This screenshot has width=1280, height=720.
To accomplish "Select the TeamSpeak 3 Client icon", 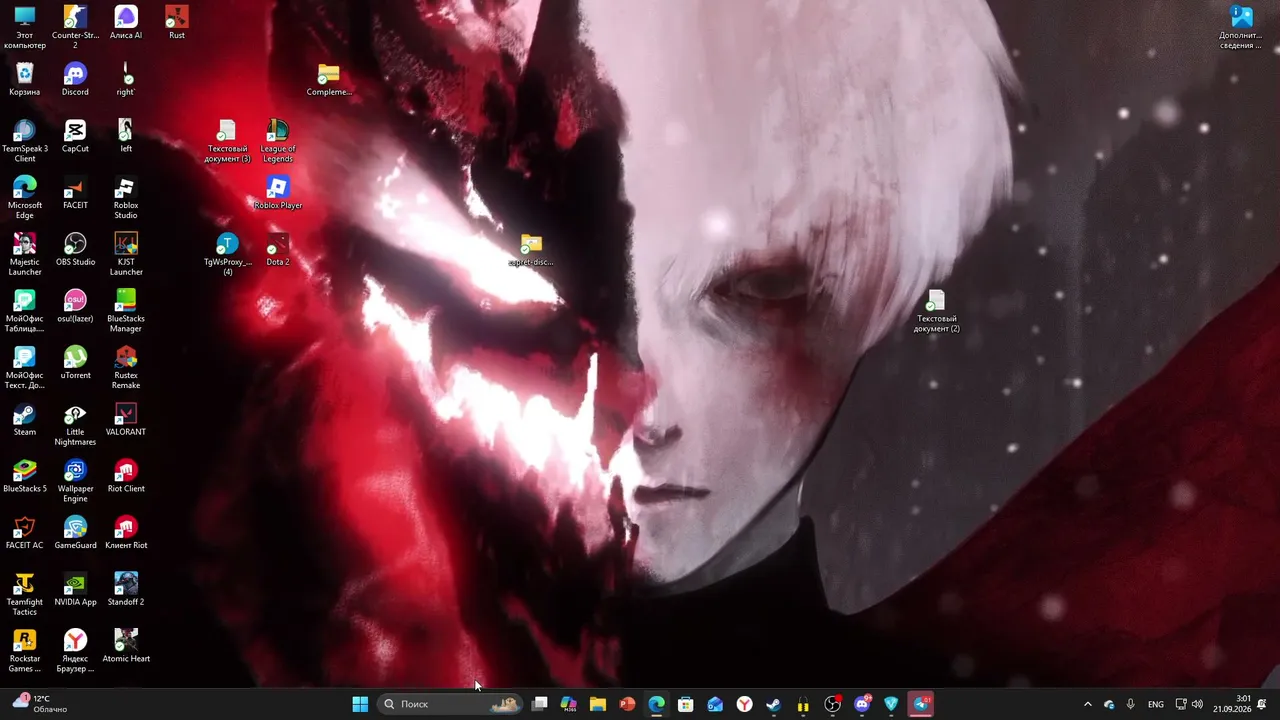I will [x=24, y=141].
